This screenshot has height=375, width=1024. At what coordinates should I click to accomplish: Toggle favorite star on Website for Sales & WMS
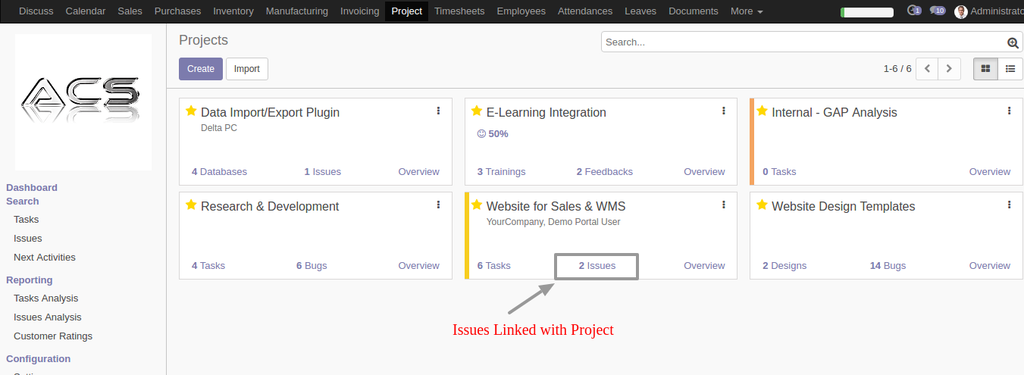(x=477, y=205)
